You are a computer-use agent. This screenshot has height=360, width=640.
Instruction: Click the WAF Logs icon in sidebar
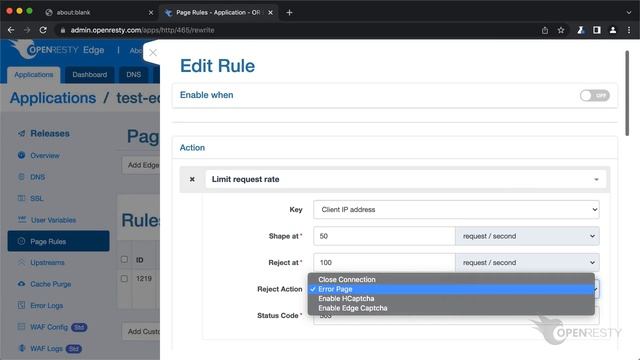tap(22, 348)
